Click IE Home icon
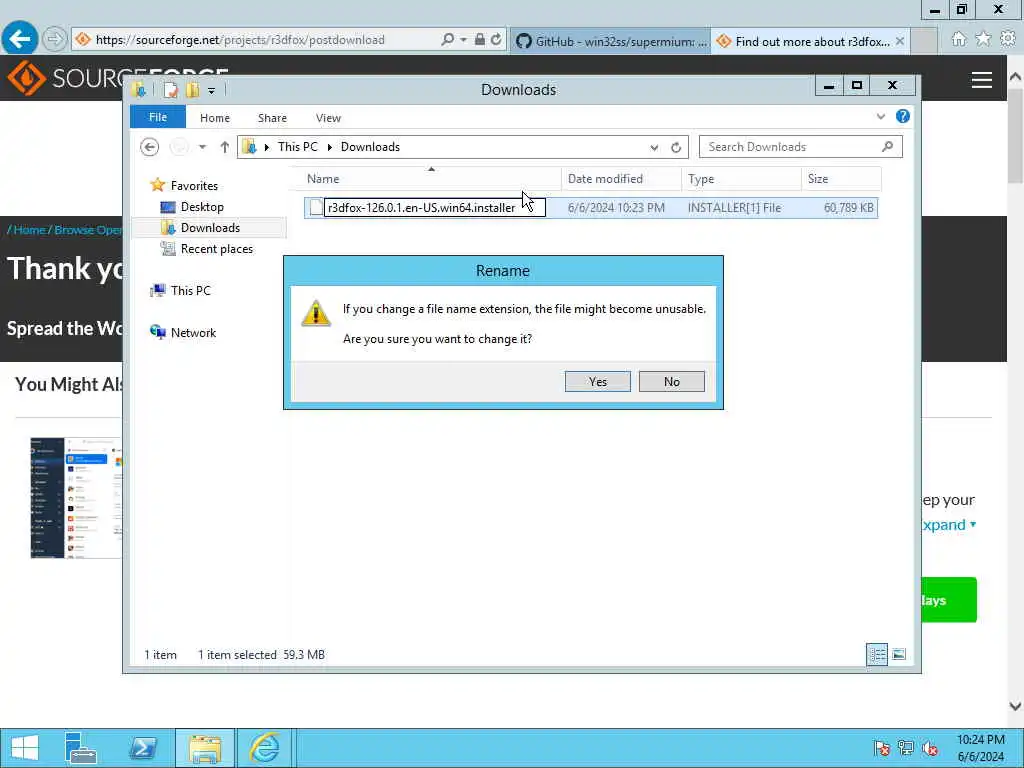1024x768 pixels. point(958,40)
